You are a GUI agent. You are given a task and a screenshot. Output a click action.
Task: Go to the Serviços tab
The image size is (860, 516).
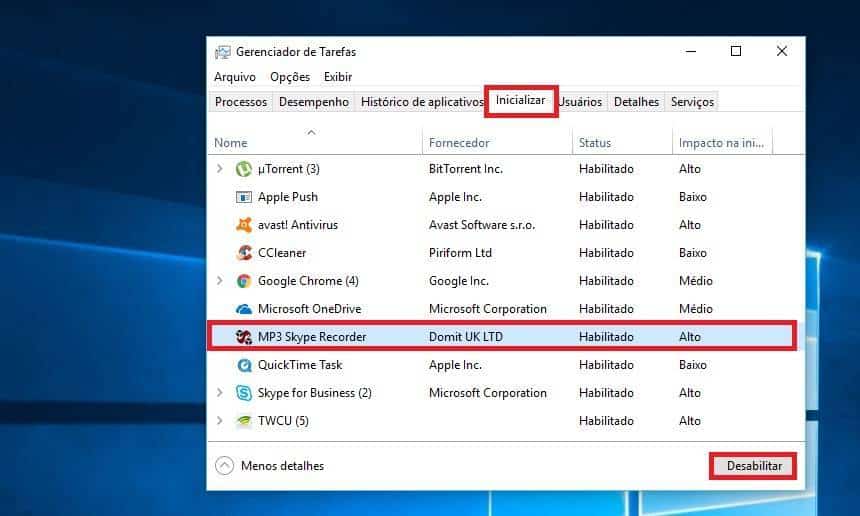click(692, 102)
